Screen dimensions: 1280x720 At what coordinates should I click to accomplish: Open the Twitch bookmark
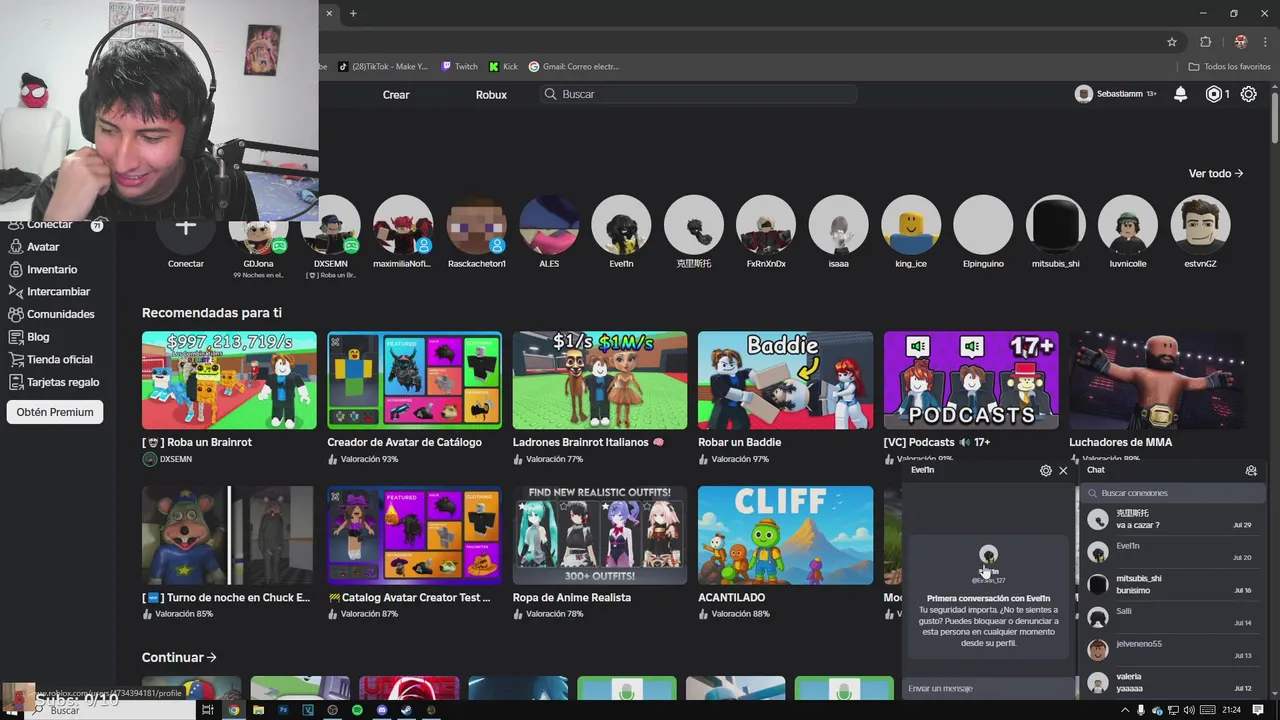click(460, 67)
